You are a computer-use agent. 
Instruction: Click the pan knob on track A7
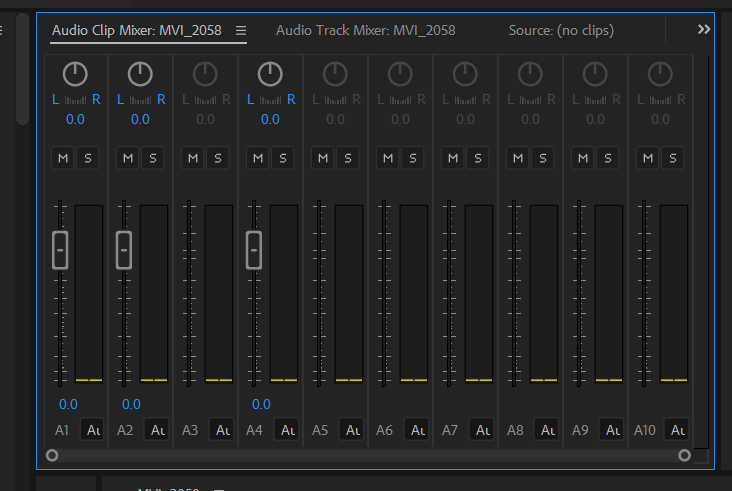(465, 73)
